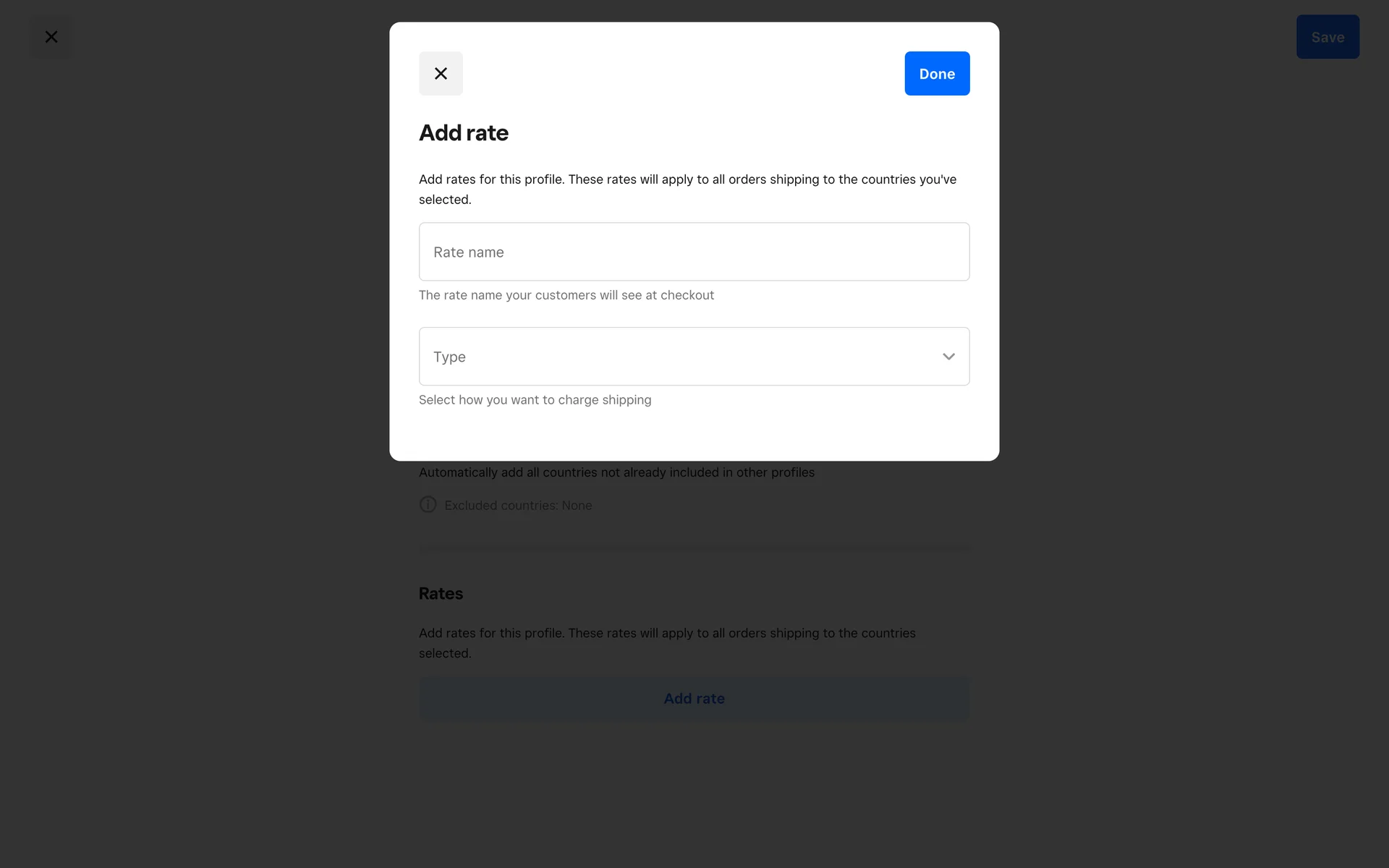Click the rate name checkout helper text
Image resolution: width=1389 pixels, height=868 pixels.
tap(566, 295)
